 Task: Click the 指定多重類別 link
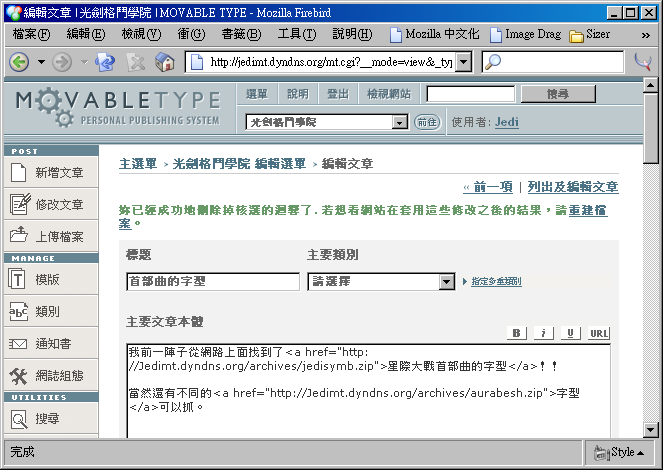tap(496, 281)
